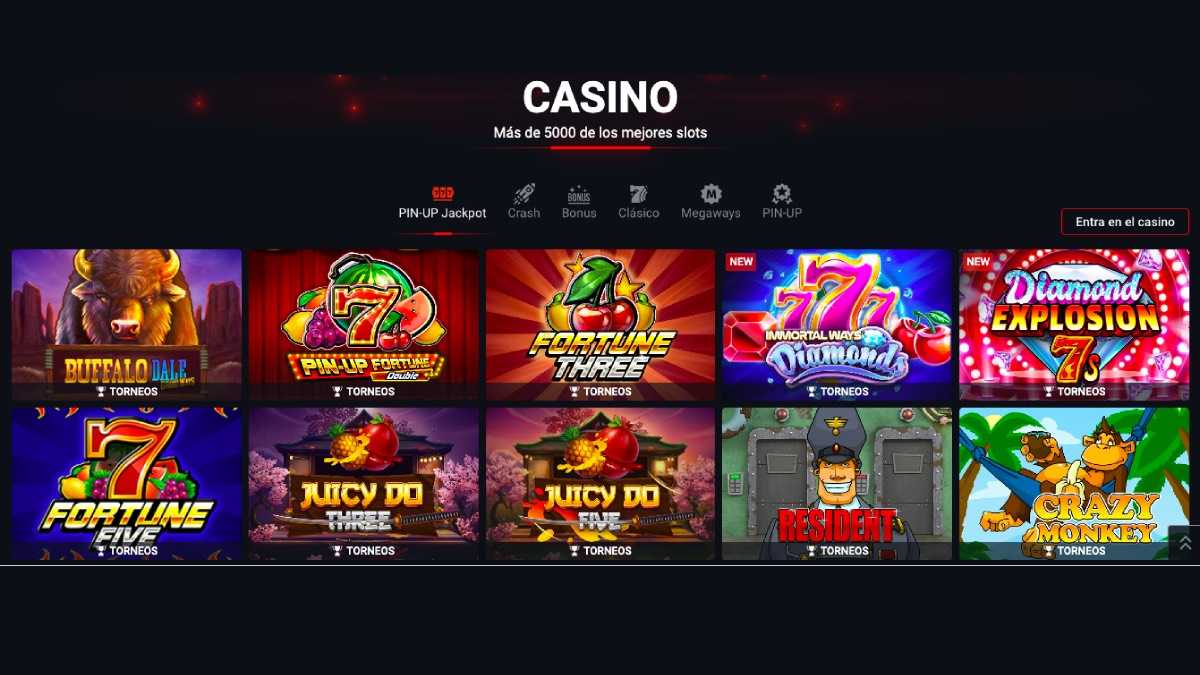Select the PIN-UP Jackpot slot machine icon

(x=442, y=193)
